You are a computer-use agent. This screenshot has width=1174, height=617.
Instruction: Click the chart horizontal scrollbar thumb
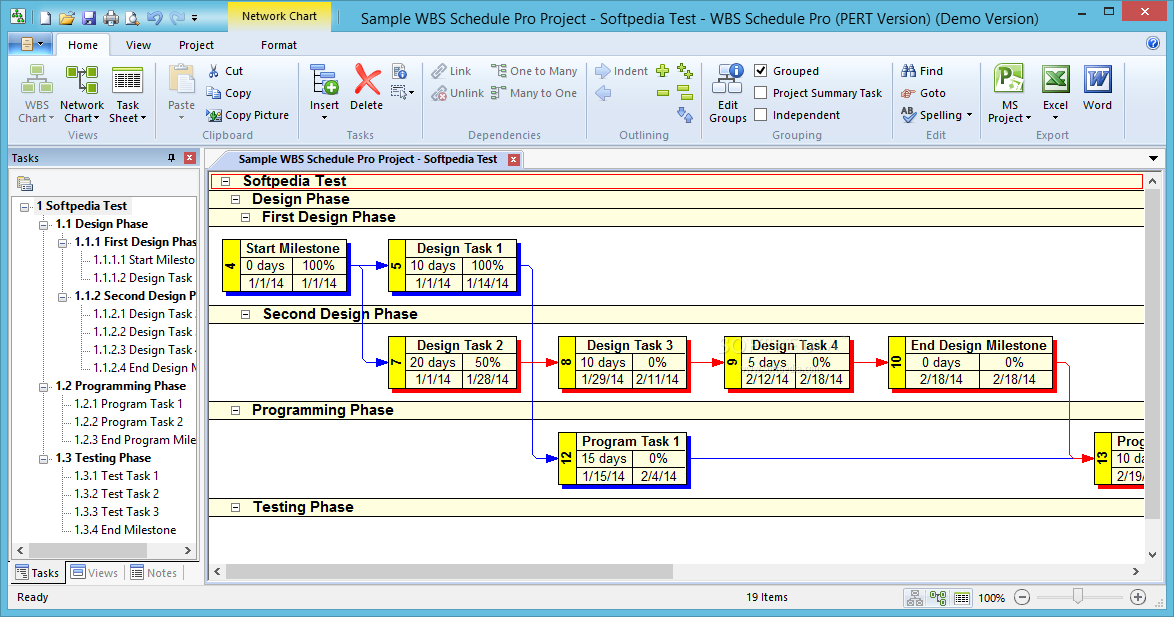449,572
